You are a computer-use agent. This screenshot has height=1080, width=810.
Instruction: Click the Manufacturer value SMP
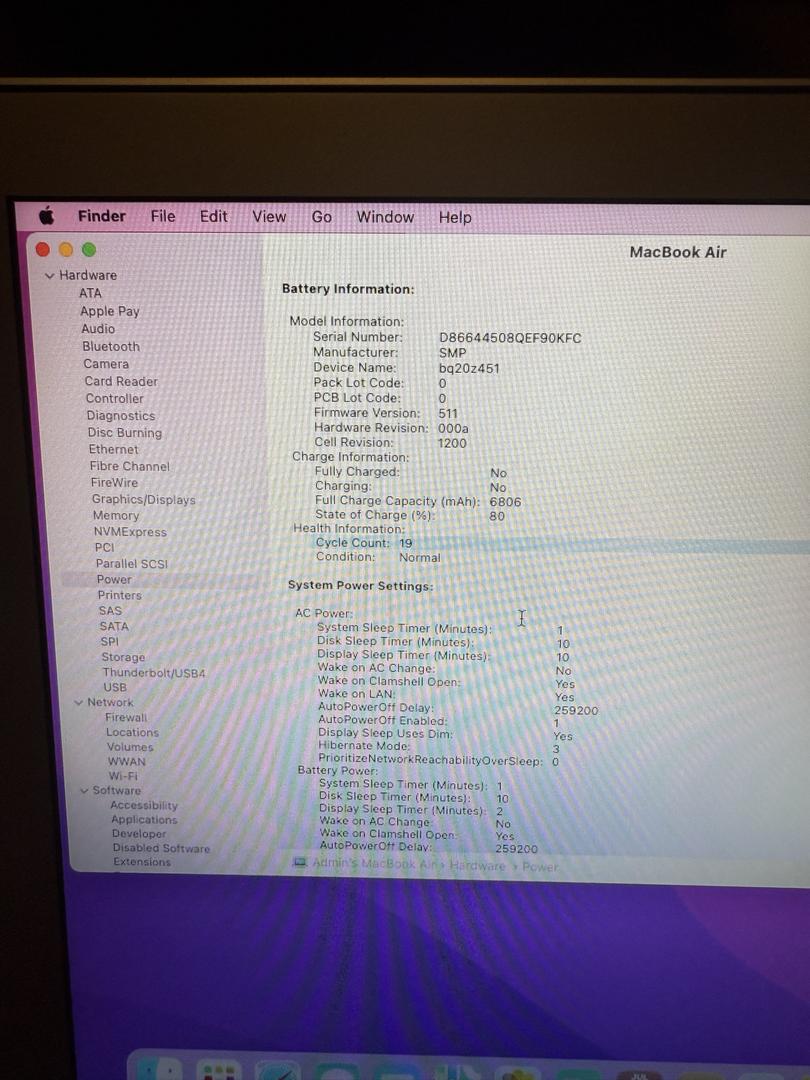click(453, 353)
